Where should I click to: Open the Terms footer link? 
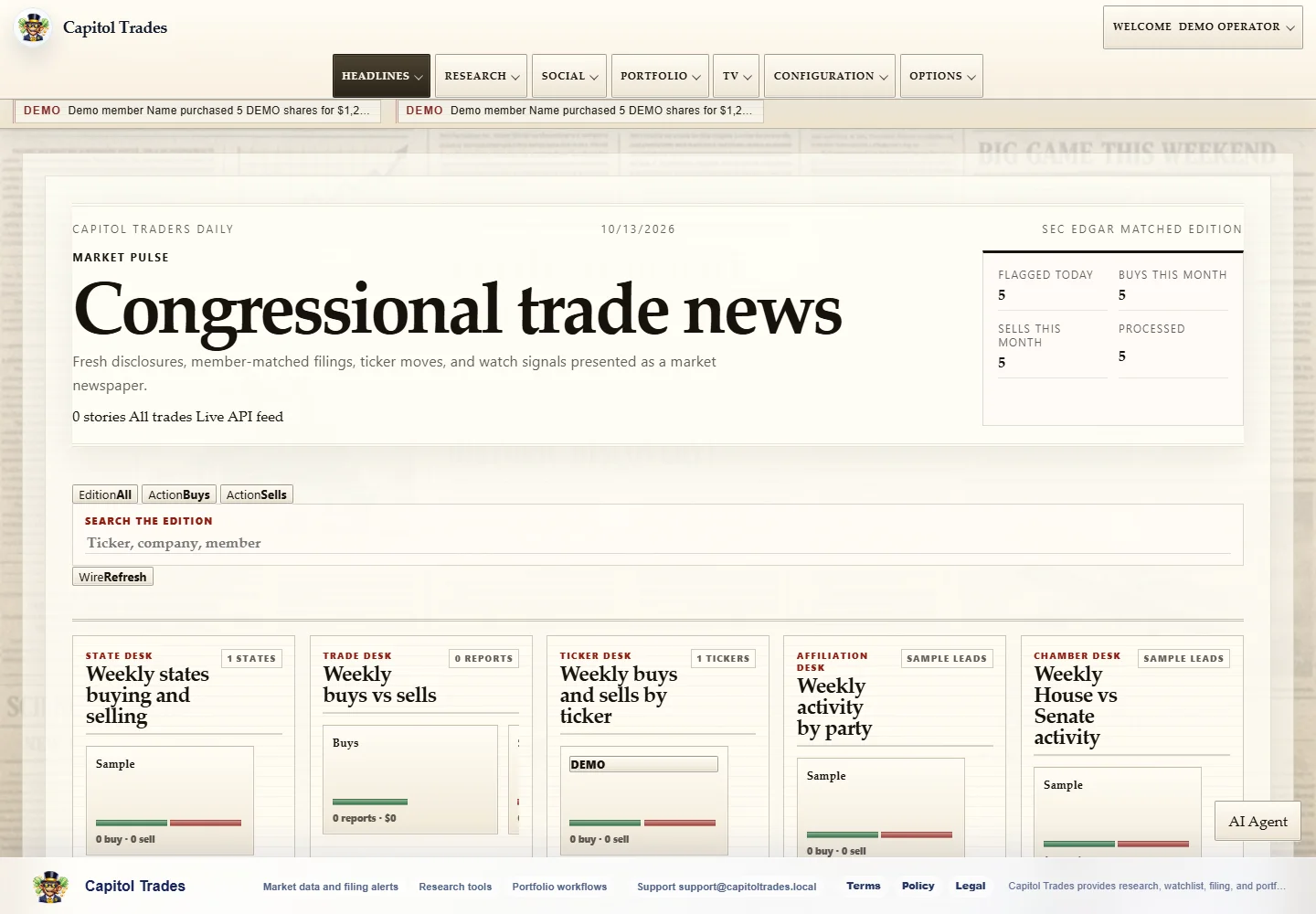(864, 886)
